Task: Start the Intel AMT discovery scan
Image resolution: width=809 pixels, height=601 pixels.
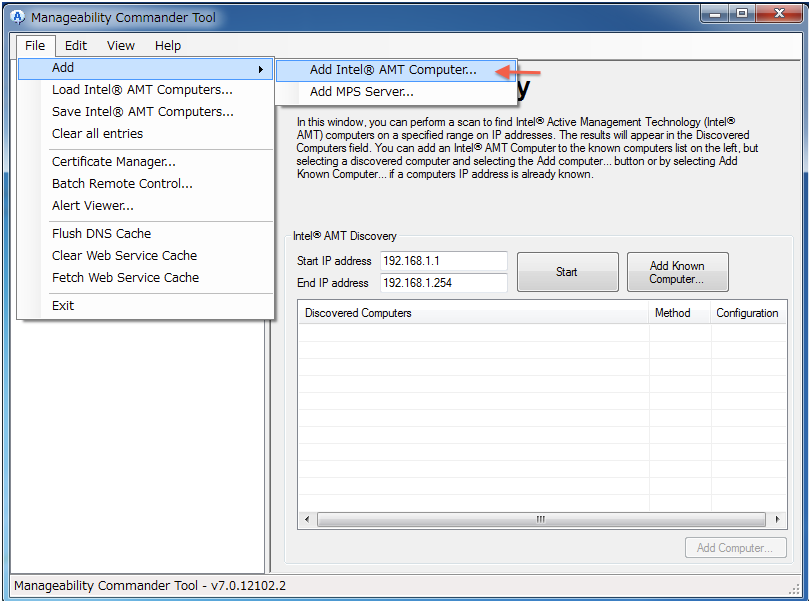Action: (568, 272)
